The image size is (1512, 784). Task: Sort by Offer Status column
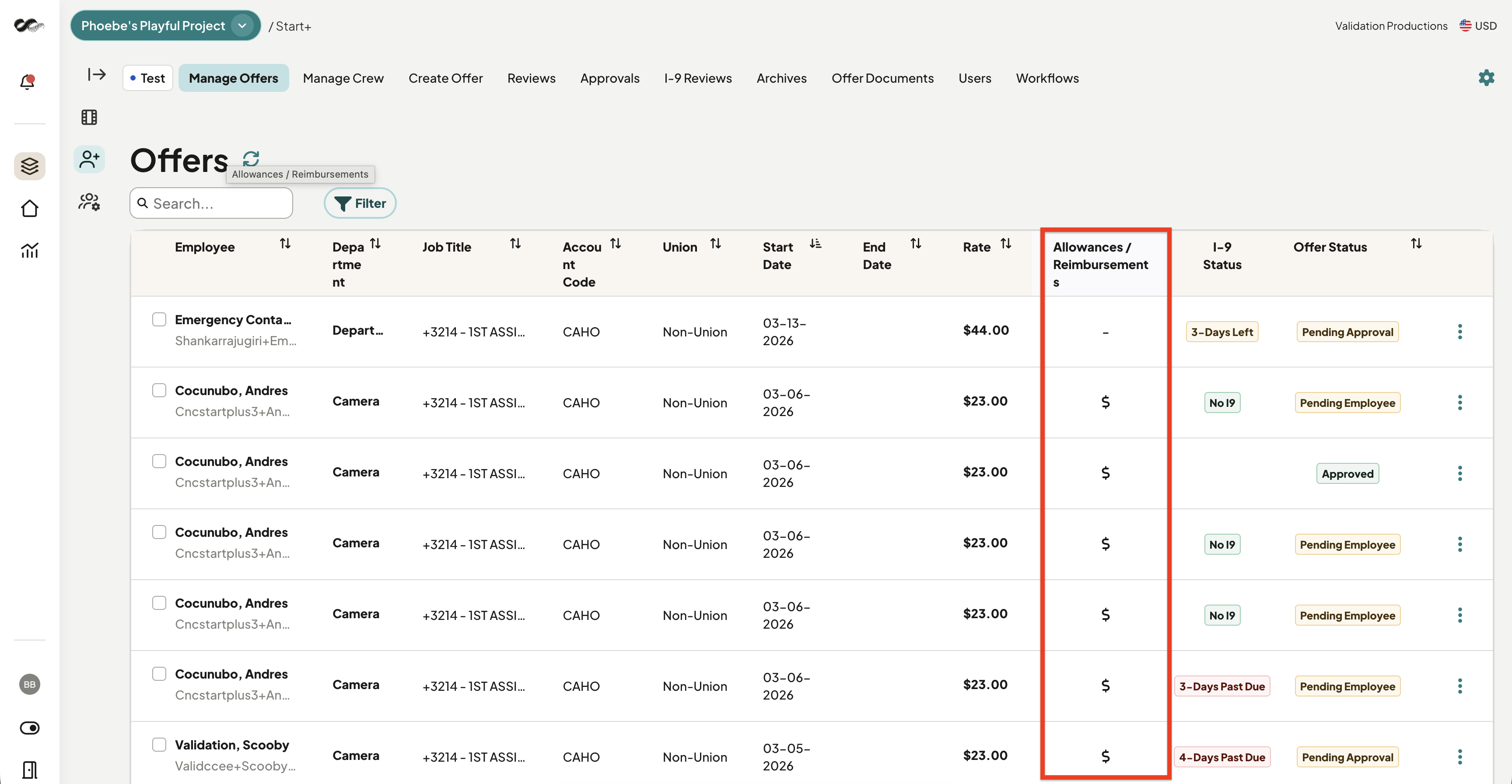point(1416,244)
